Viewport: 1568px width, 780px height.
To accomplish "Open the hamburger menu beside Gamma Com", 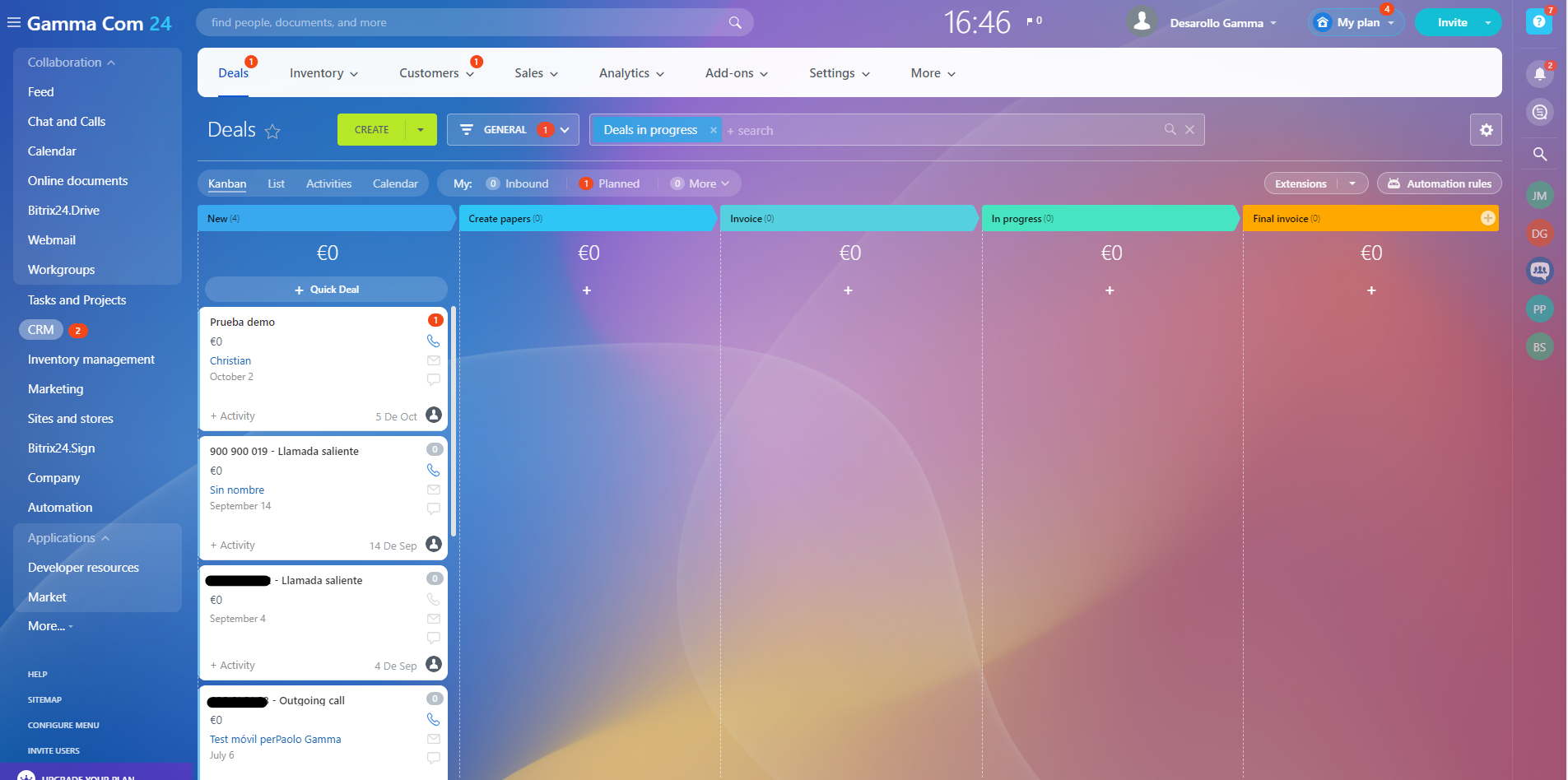I will pos(13,23).
